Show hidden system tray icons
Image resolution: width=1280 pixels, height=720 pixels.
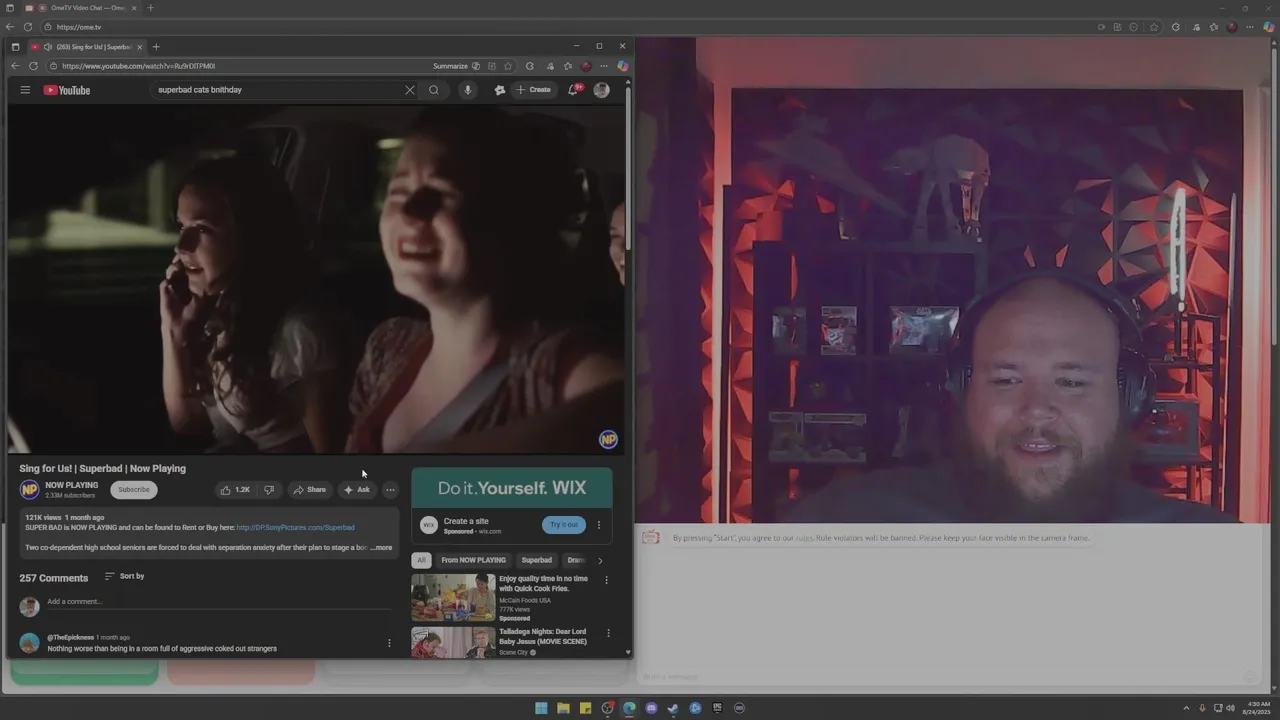pyautogui.click(x=1187, y=708)
